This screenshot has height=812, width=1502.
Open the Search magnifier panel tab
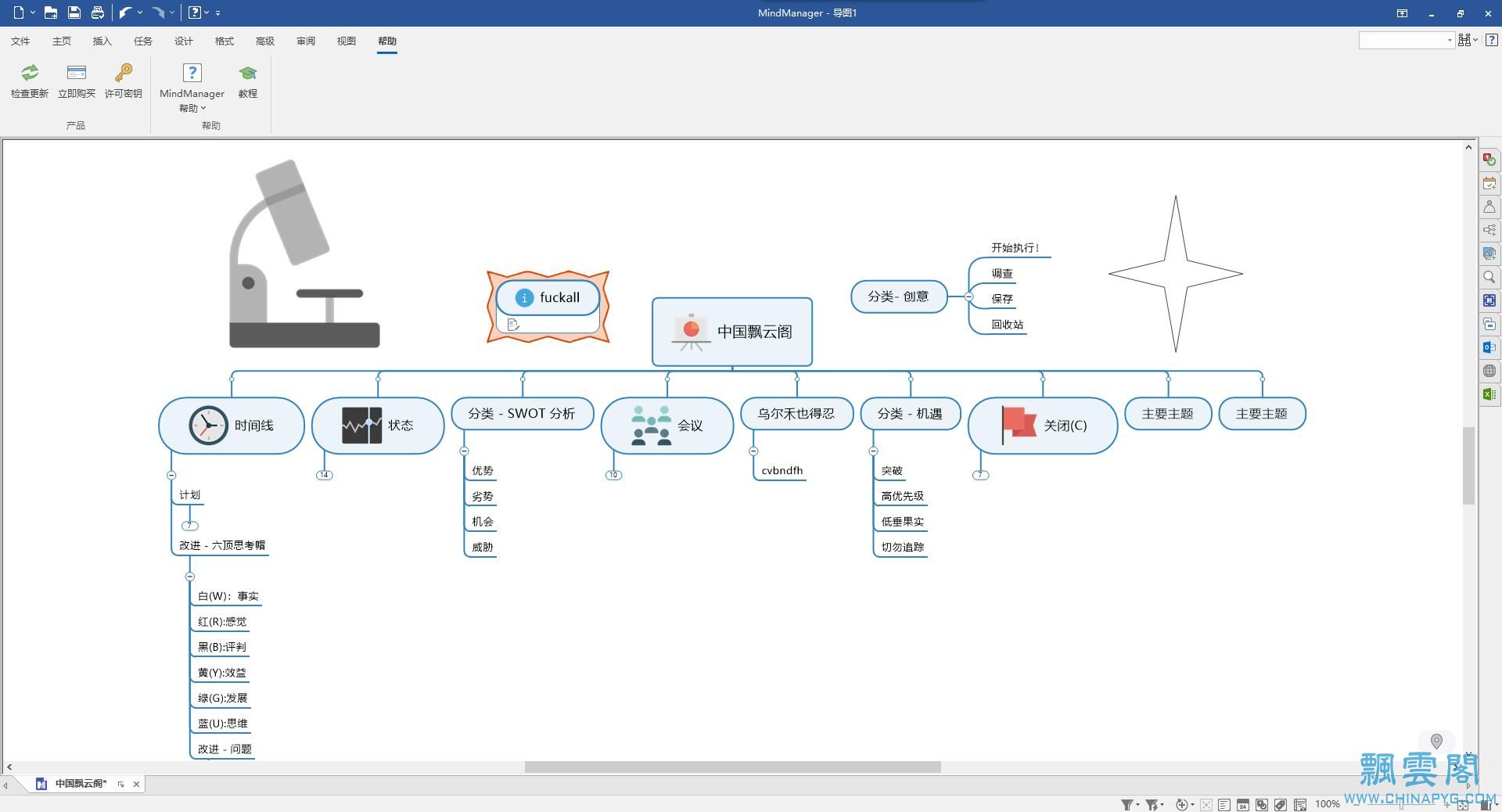[x=1489, y=277]
